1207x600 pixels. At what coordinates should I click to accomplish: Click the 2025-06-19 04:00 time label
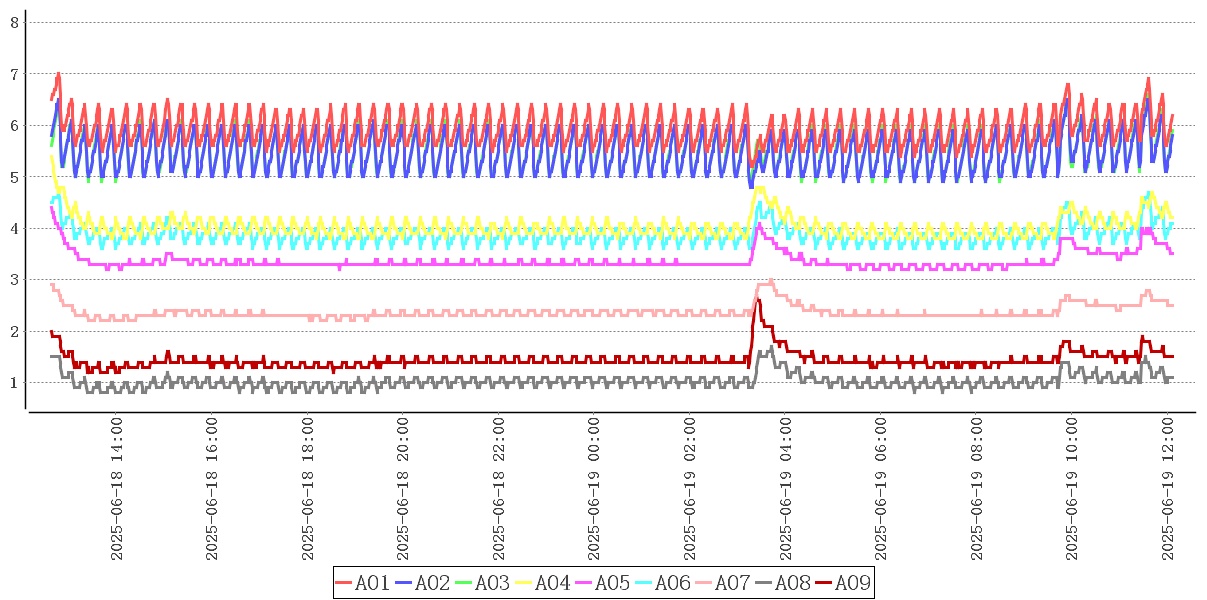click(x=786, y=490)
